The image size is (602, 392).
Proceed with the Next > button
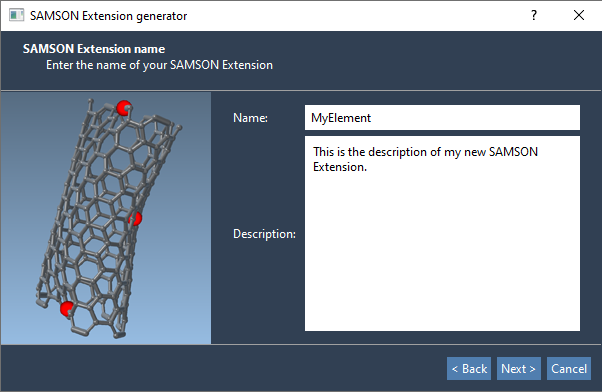(x=519, y=369)
